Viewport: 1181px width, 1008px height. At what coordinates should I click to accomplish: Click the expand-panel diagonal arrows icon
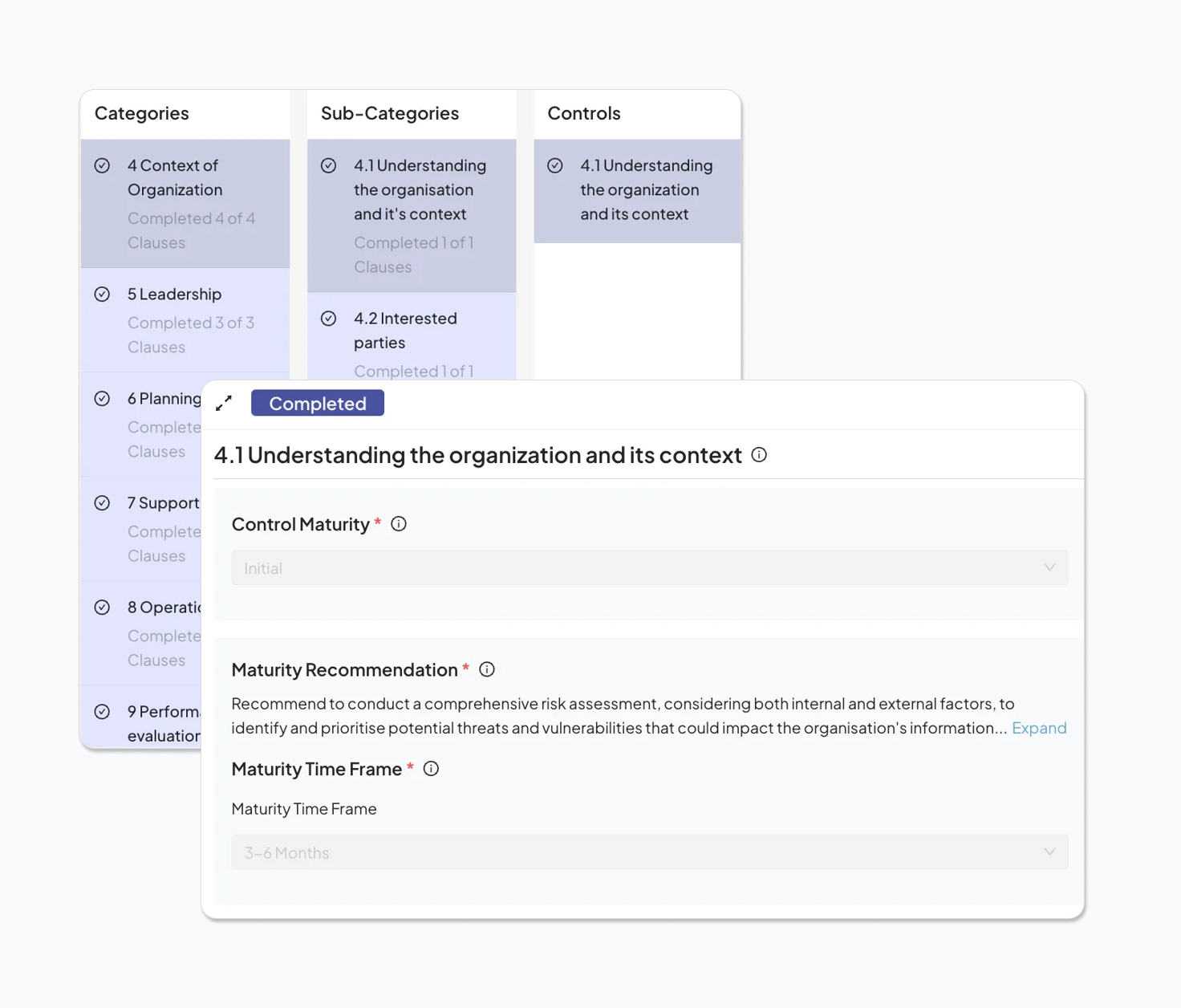point(224,403)
